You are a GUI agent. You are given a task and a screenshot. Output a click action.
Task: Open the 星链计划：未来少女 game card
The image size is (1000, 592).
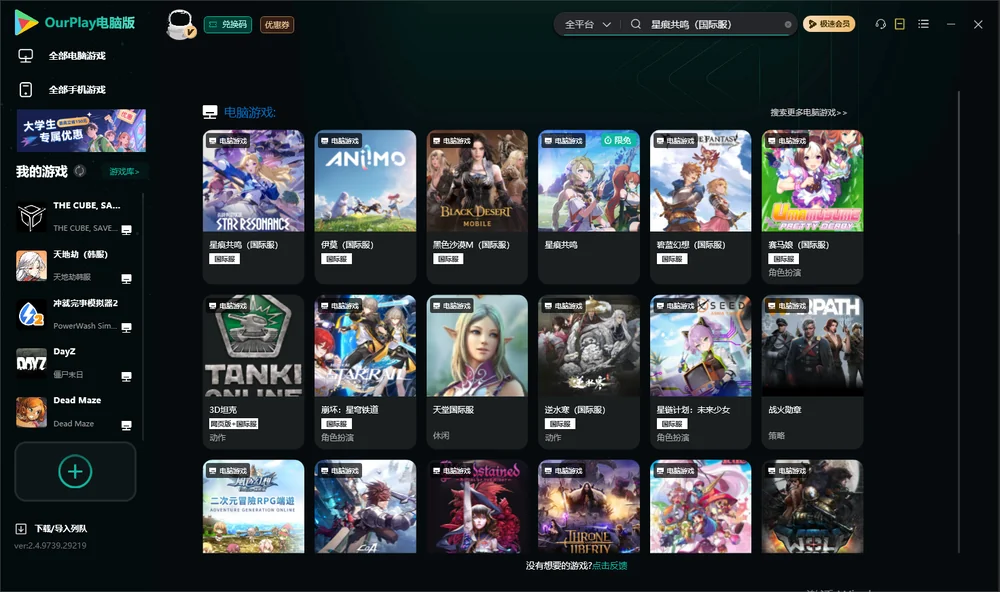tap(700, 371)
